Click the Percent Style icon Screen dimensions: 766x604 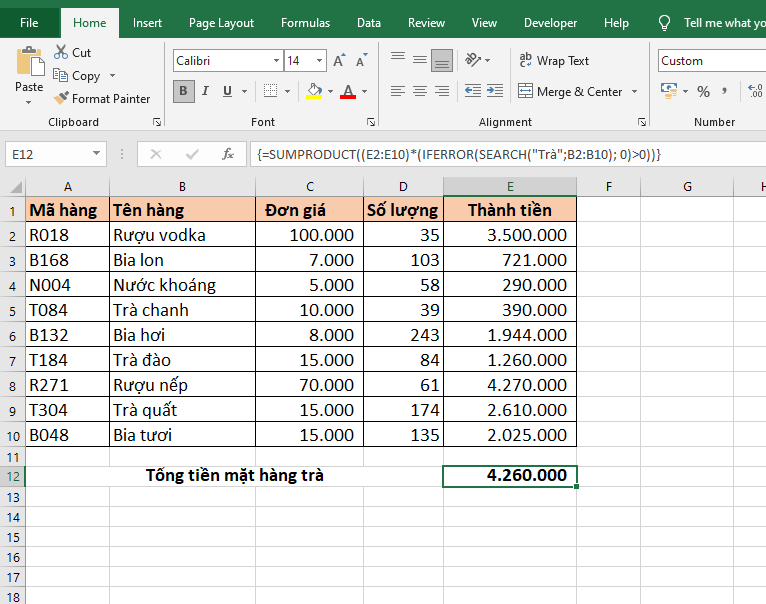(703, 92)
